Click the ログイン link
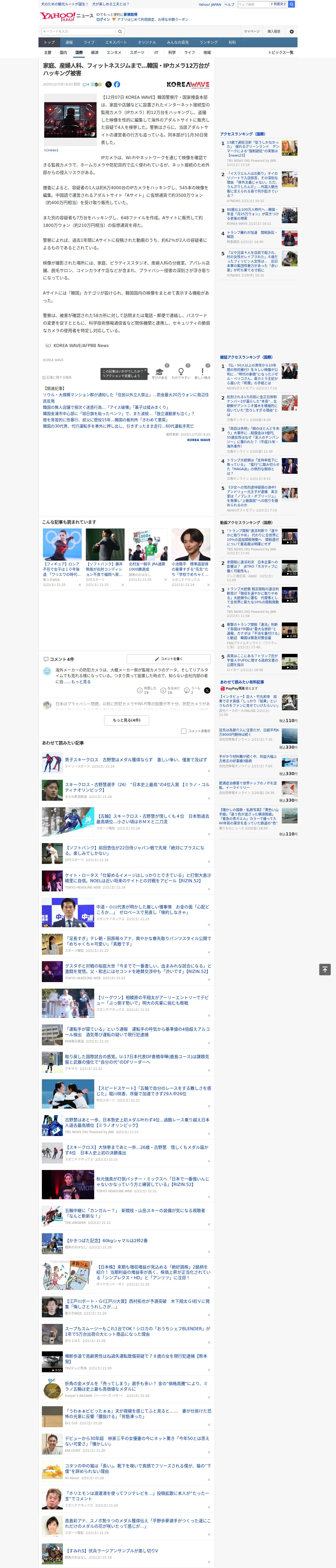The height and width of the screenshot is (1568, 336). tap(103, 20)
